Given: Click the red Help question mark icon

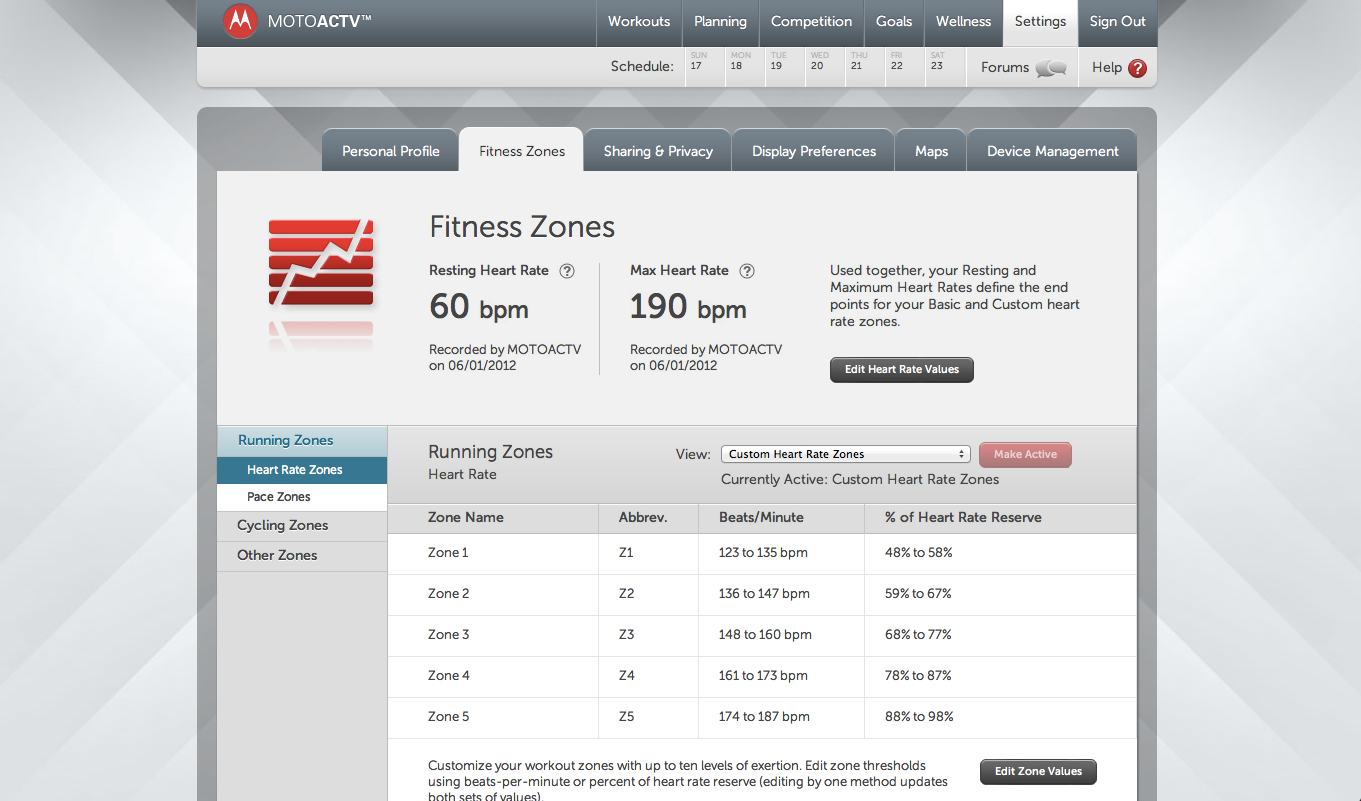Looking at the screenshot, I should 1137,68.
